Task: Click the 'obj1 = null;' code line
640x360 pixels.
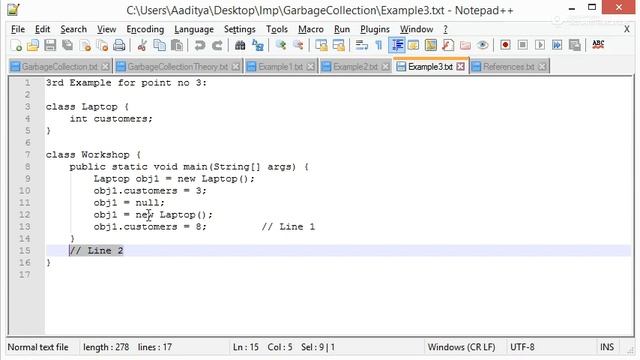Action: [x=129, y=203]
